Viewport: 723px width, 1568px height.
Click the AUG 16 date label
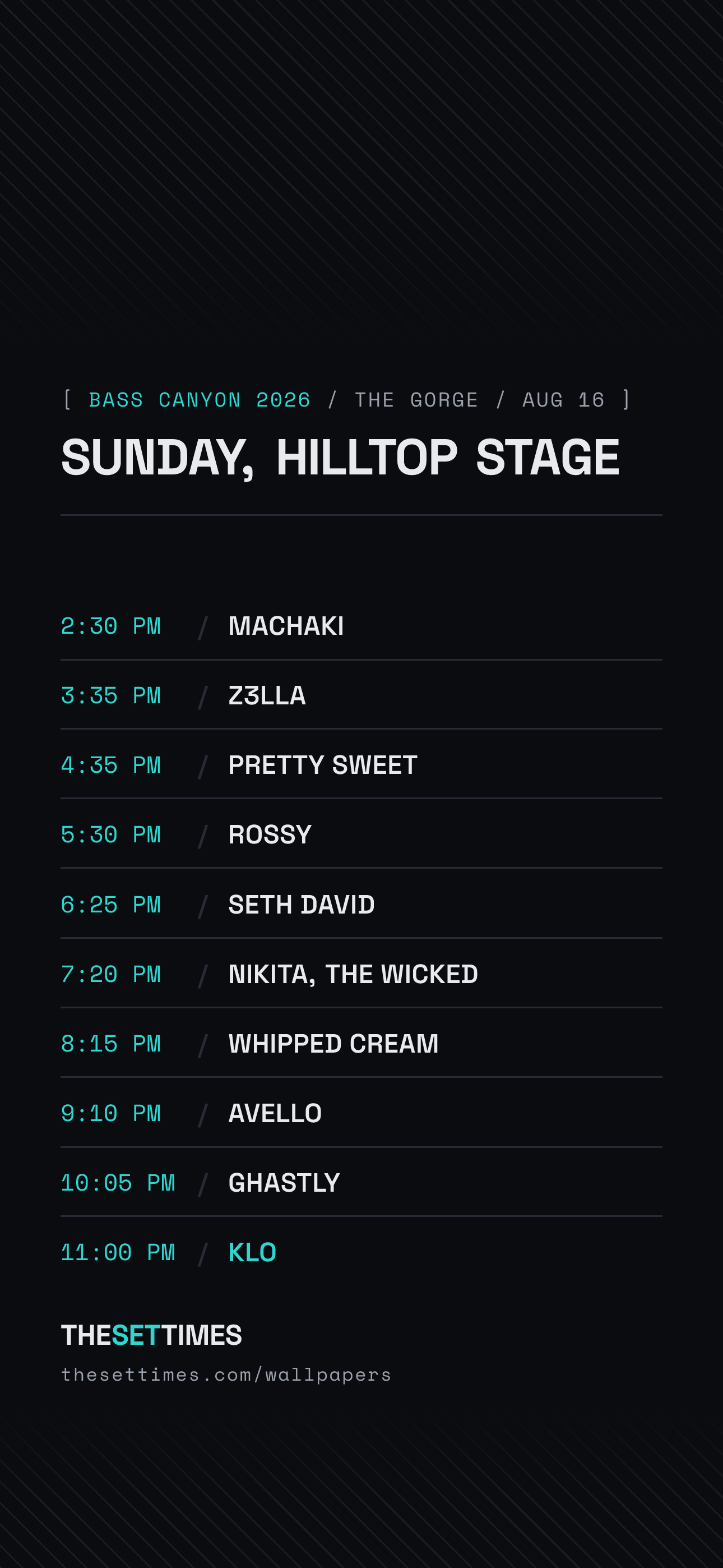click(x=564, y=400)
